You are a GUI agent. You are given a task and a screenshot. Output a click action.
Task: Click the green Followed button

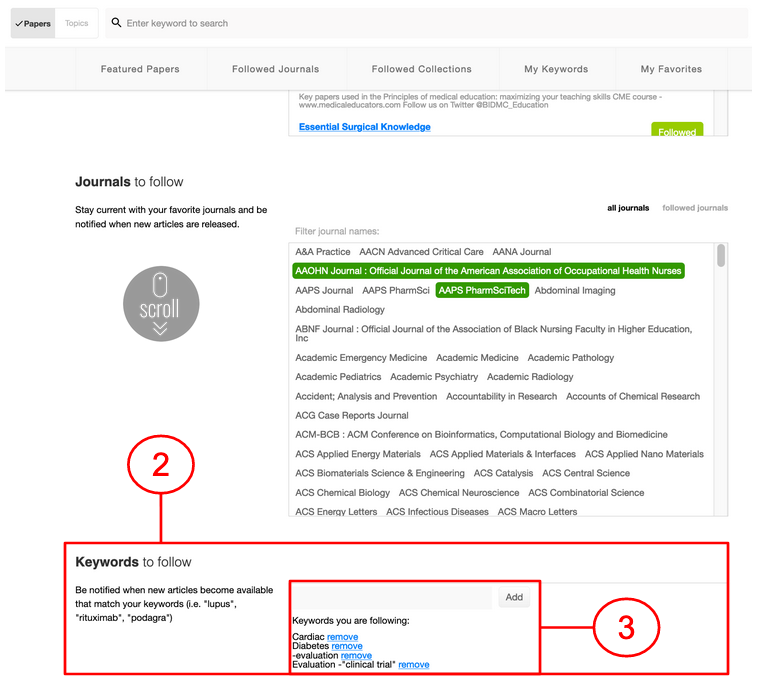click(x=676, y=131)
